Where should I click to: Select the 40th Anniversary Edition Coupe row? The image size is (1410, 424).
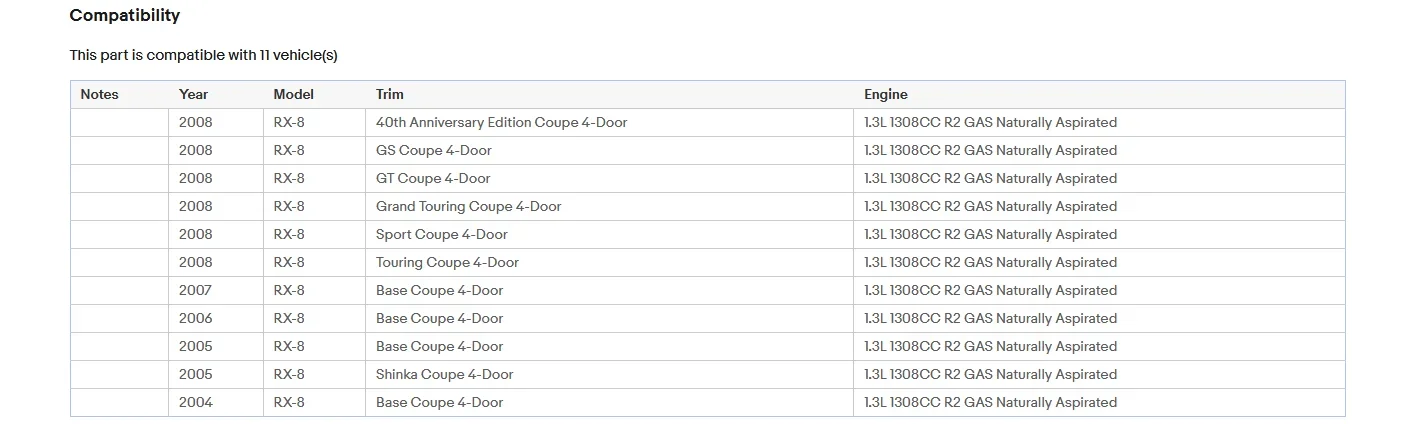coord(501,122)
